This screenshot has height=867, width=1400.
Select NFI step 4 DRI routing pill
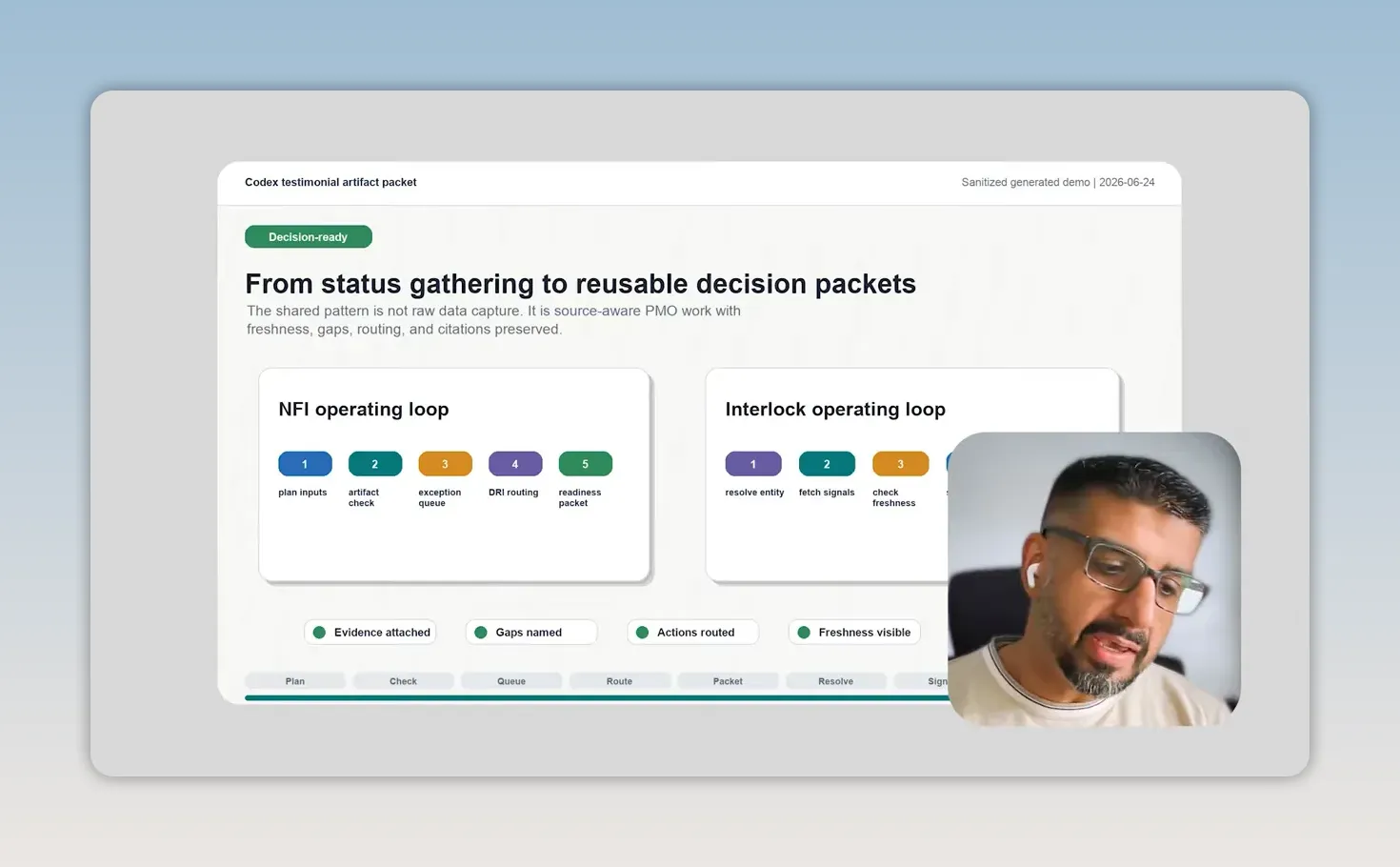tap(515, 464)
